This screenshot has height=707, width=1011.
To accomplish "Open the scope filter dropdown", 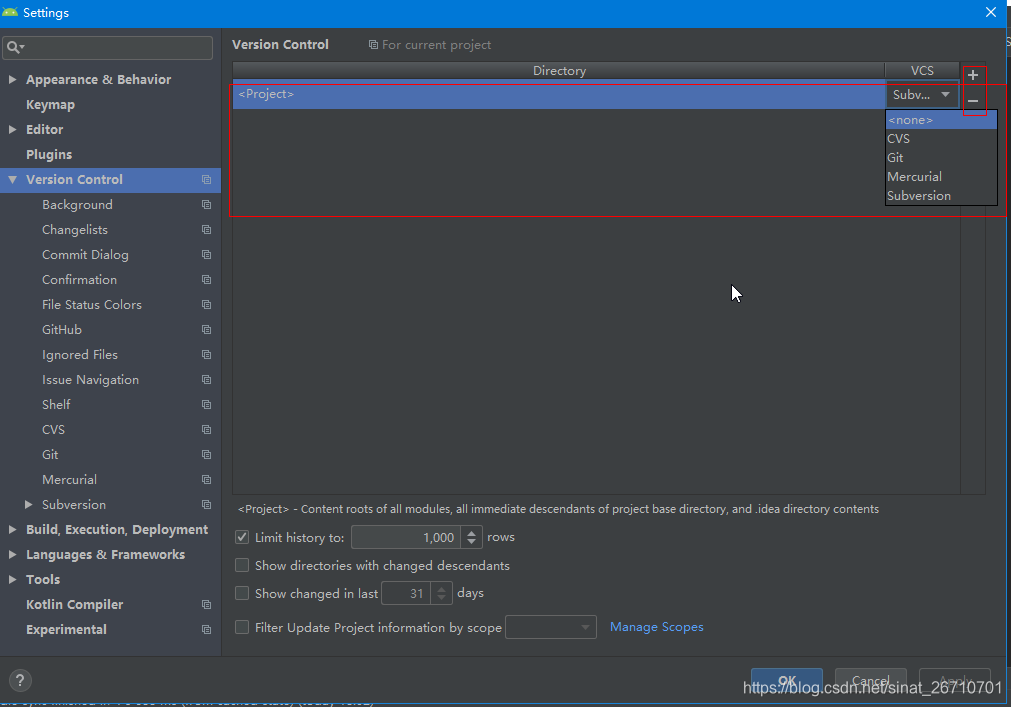I will pos(551,627).
